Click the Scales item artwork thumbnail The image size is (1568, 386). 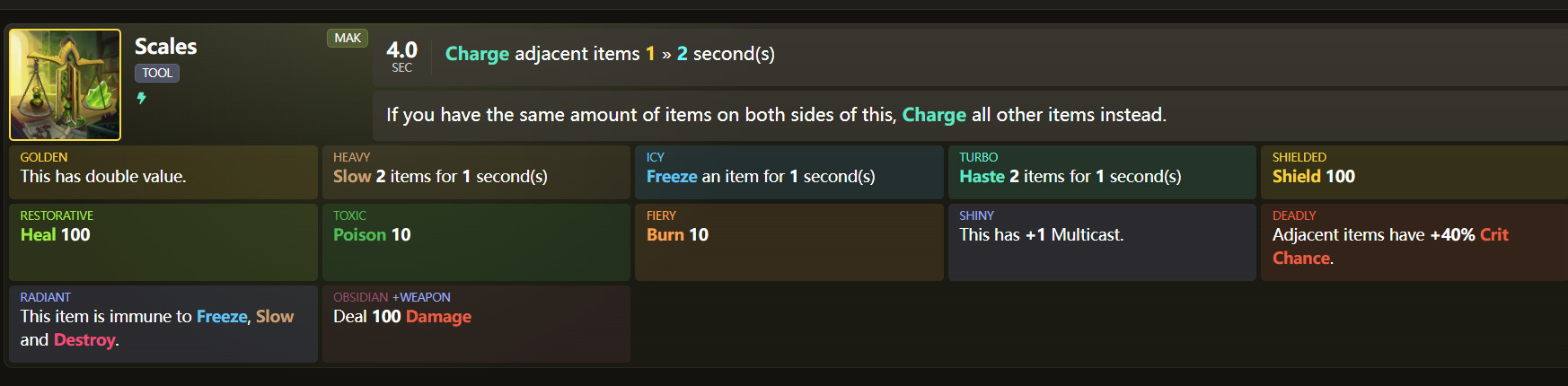[65, 84]
